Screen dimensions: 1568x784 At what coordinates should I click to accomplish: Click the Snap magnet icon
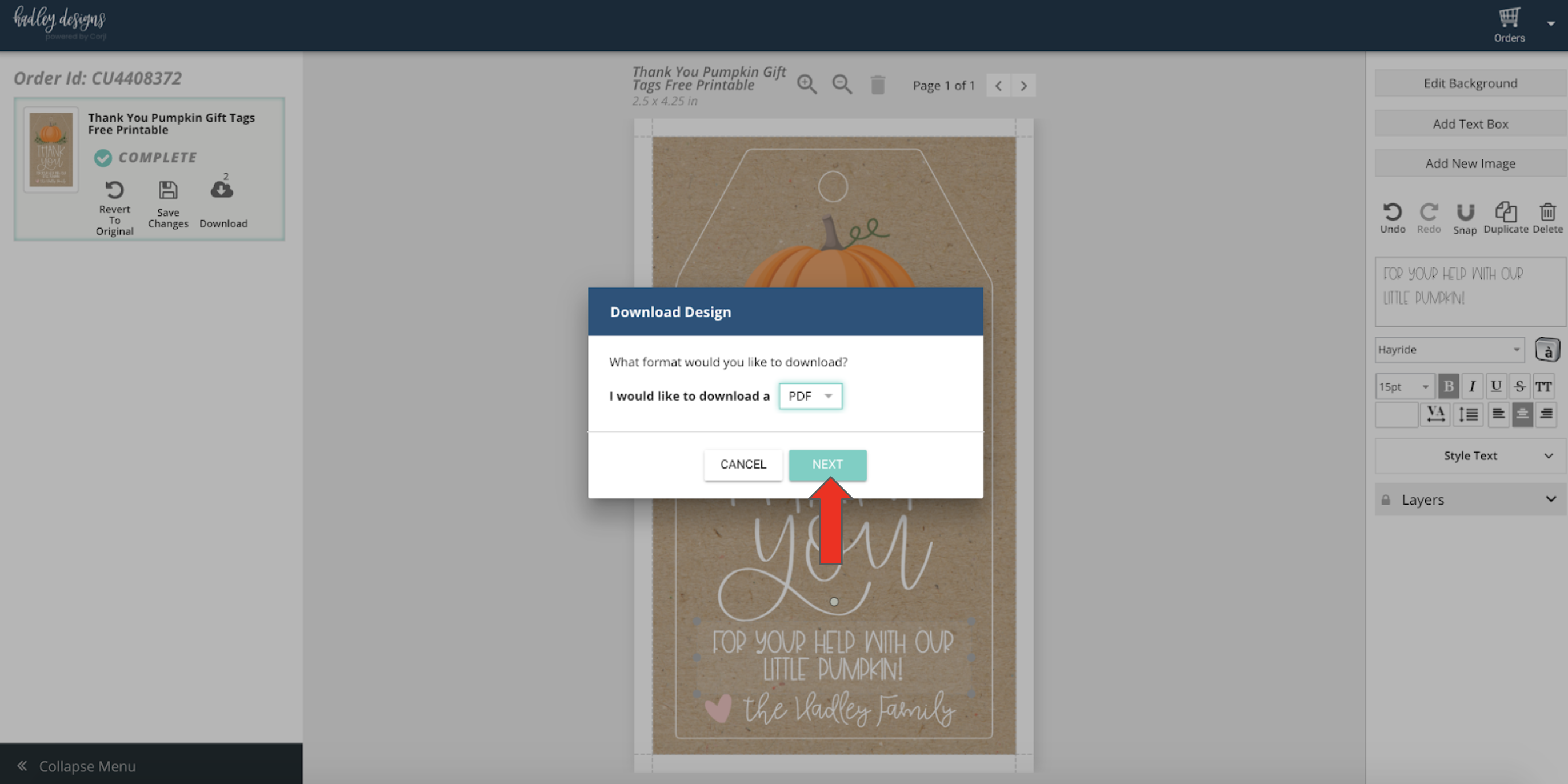click(x=1465, y=213)
